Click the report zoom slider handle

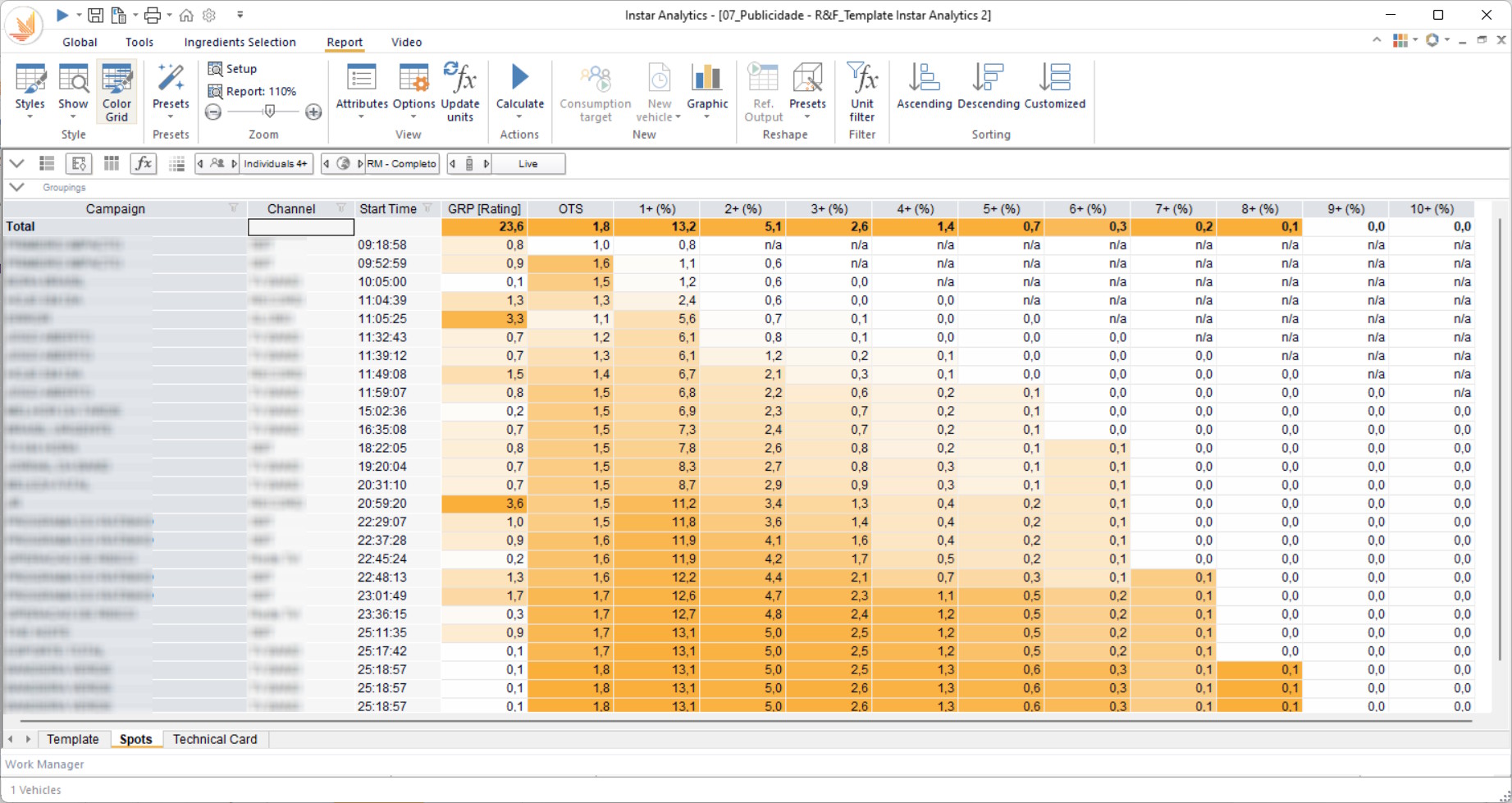click(x=269, y=112)
